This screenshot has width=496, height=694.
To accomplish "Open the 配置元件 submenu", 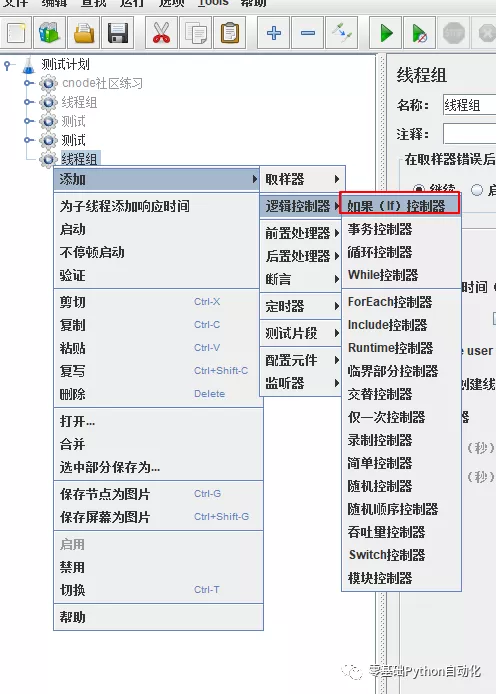I will click(300, 360).
